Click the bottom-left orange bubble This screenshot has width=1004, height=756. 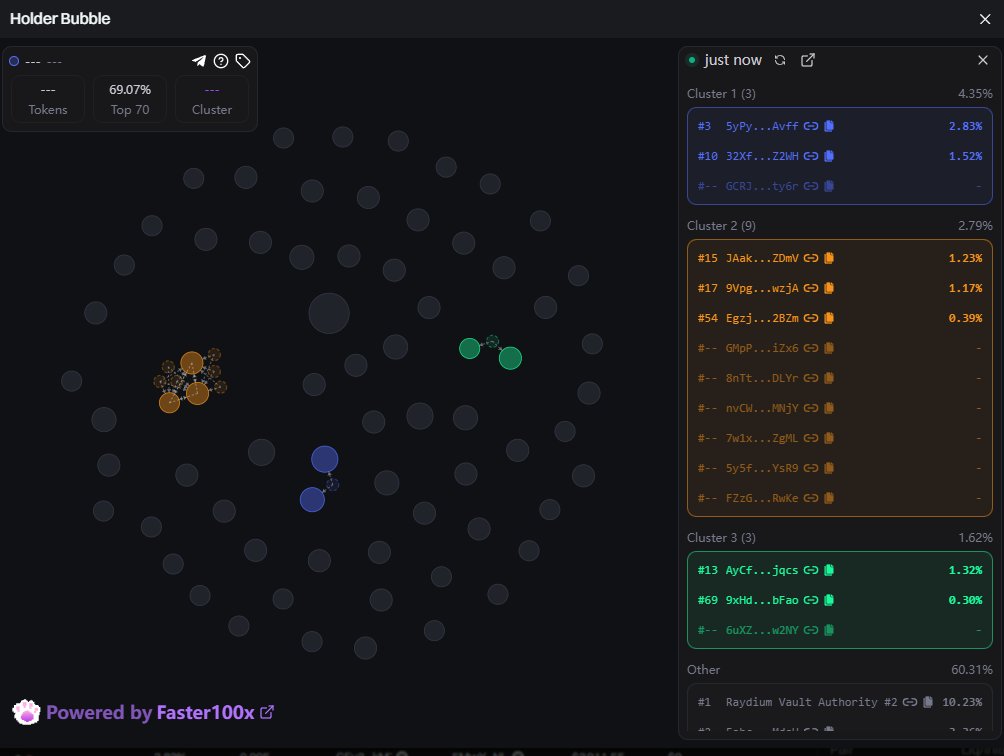pos(169,403)
